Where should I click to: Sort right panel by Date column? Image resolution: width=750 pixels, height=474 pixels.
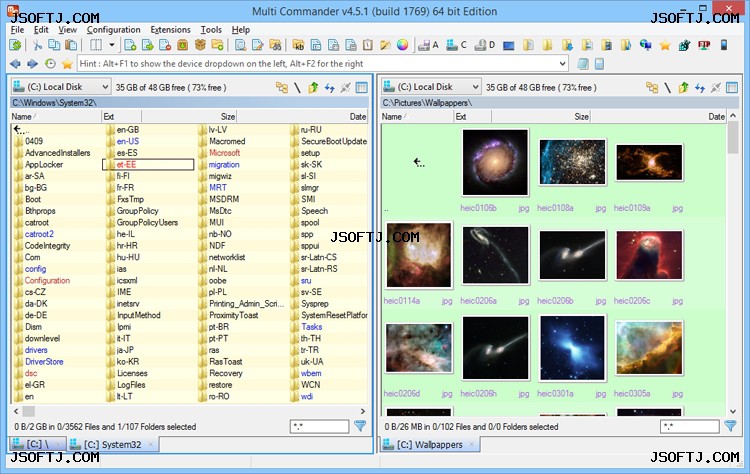click(658, 116)
